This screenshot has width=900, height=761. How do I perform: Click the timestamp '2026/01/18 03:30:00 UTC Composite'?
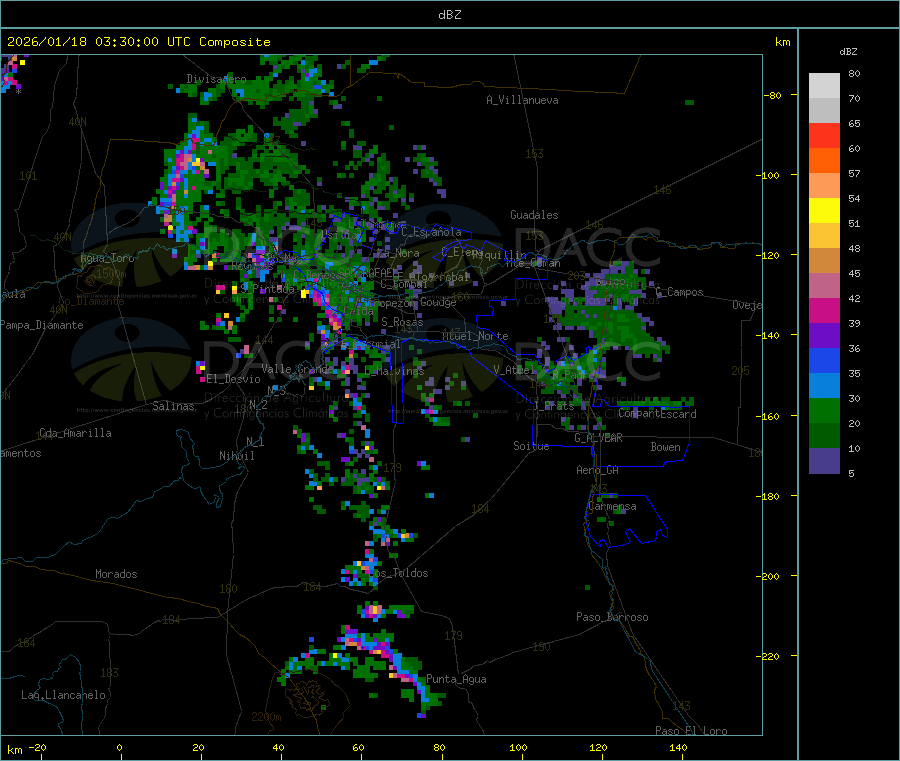[138, 42]
